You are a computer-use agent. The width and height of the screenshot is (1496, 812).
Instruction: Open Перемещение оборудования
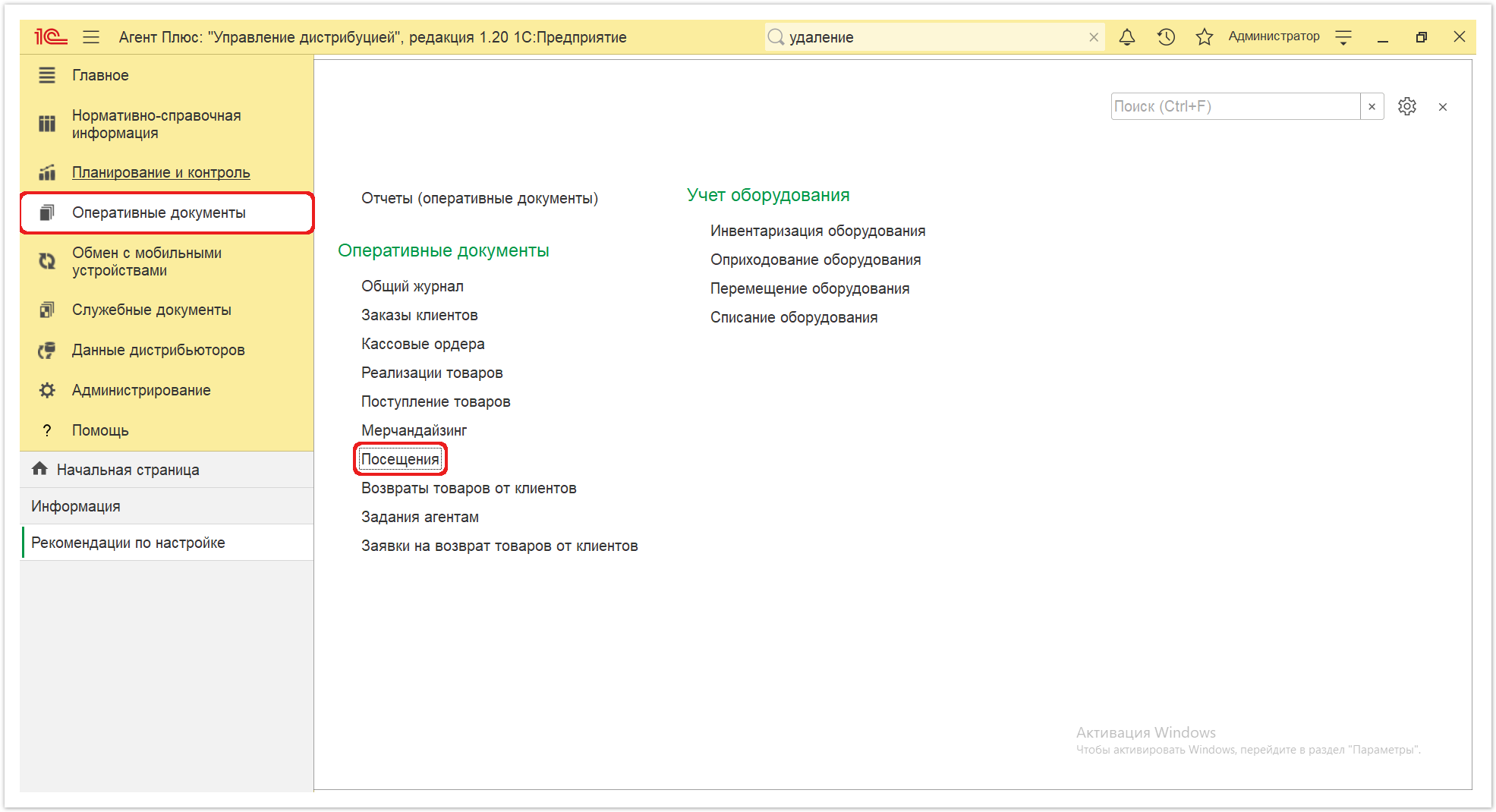pos(810,288)
